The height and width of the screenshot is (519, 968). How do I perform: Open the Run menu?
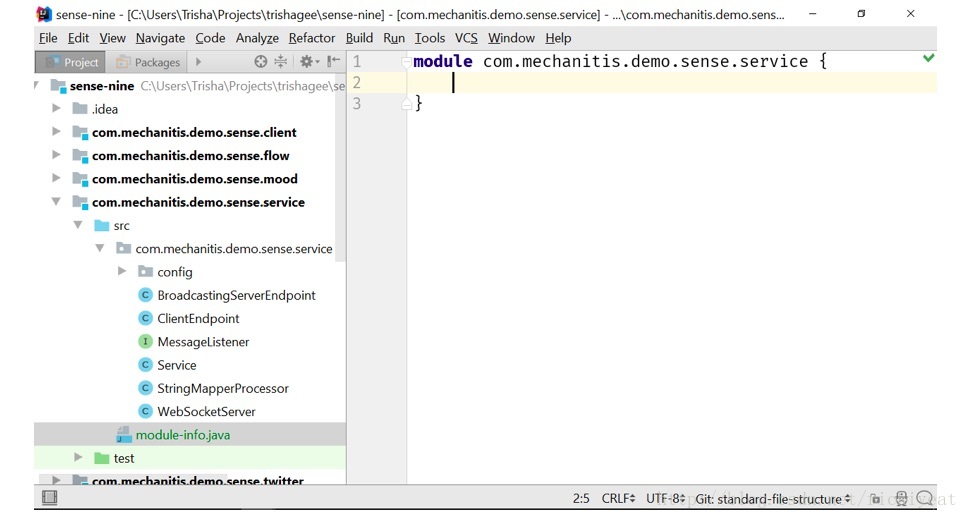[x=394, y=38]
